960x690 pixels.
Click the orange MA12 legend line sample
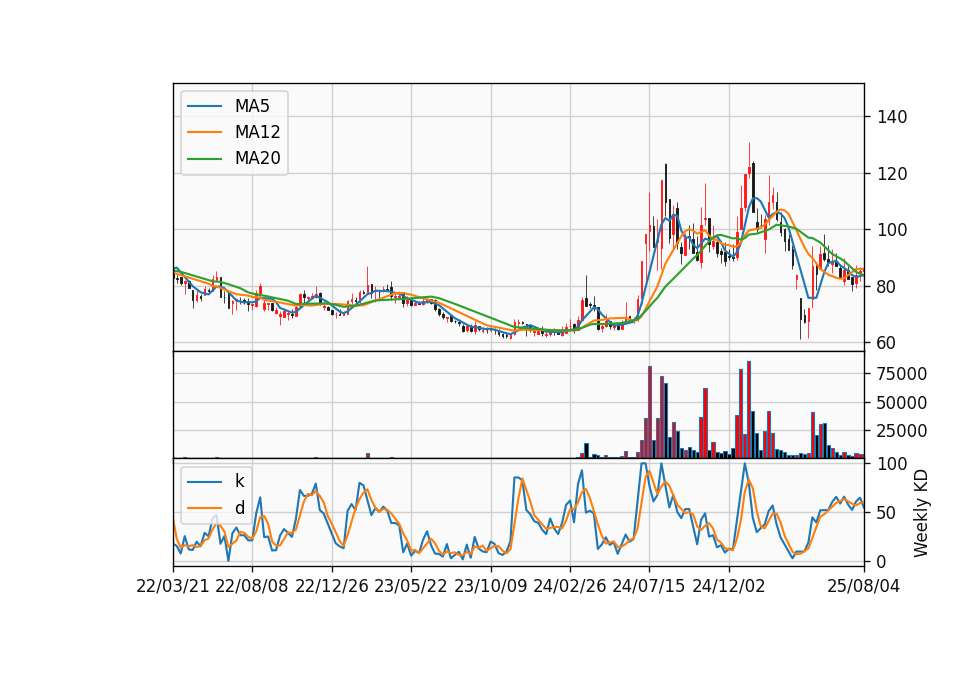(204, 132)
